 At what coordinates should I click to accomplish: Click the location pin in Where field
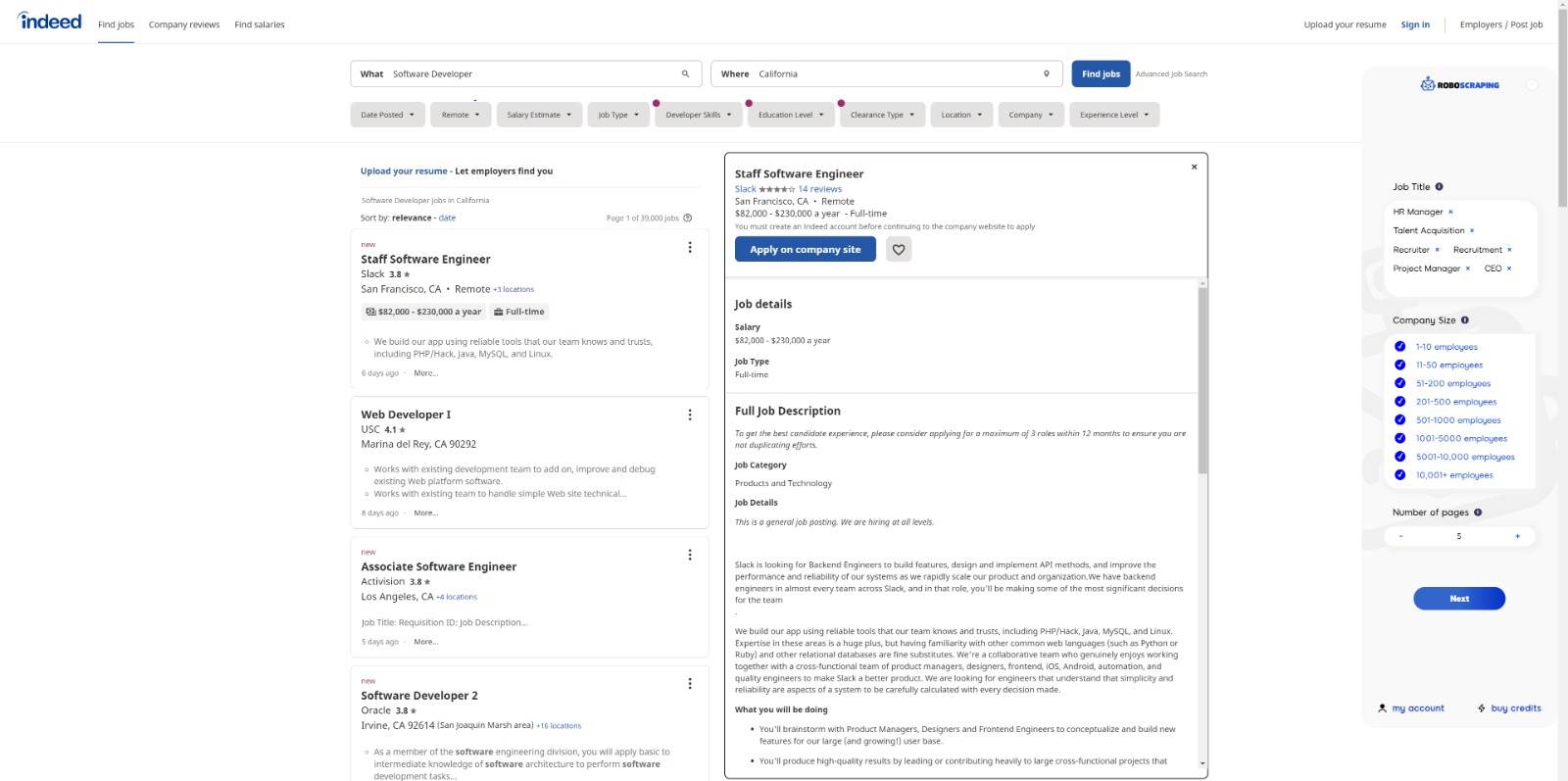click(x=1046, y=74)
